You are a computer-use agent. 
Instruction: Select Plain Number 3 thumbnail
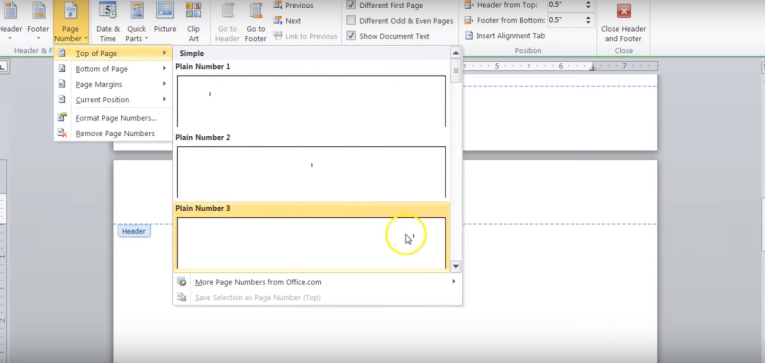311,242
